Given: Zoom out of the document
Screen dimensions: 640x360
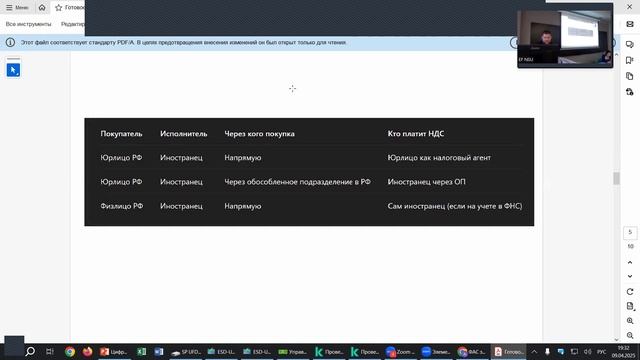Looking at the screenshot, I should [630, 335].
